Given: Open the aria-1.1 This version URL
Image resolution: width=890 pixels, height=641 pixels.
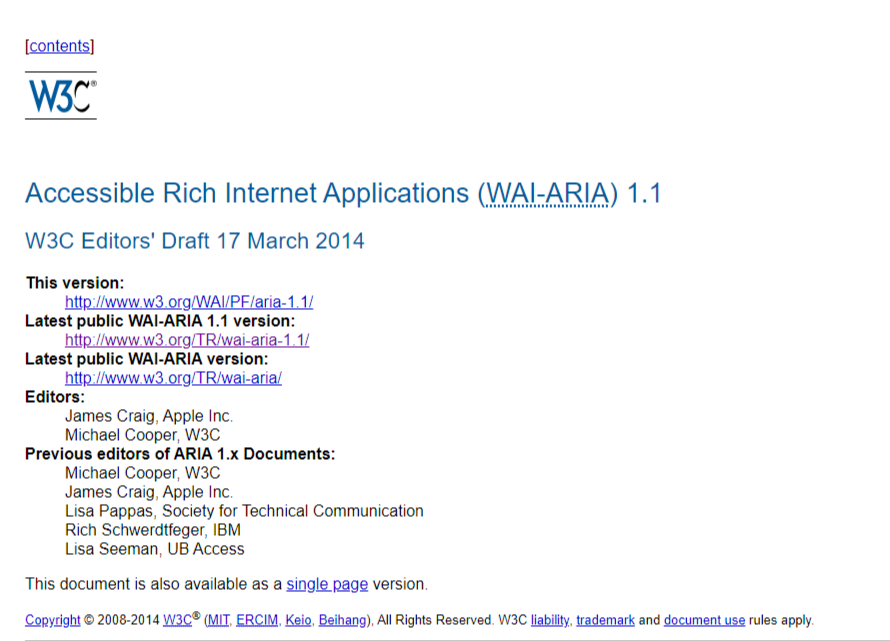Looking at the screenshot, I should click(x=189, y=302).
